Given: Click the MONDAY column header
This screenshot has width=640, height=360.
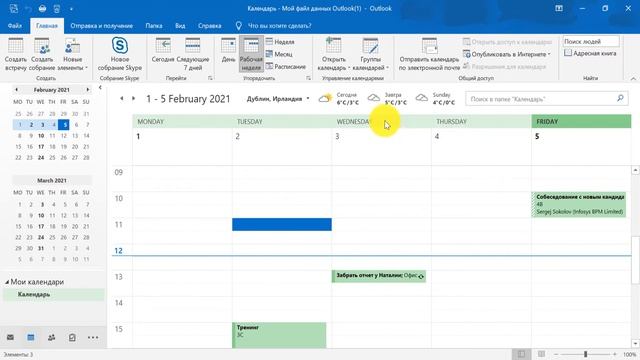Looking at the screenshot, I should click(182, 122).
